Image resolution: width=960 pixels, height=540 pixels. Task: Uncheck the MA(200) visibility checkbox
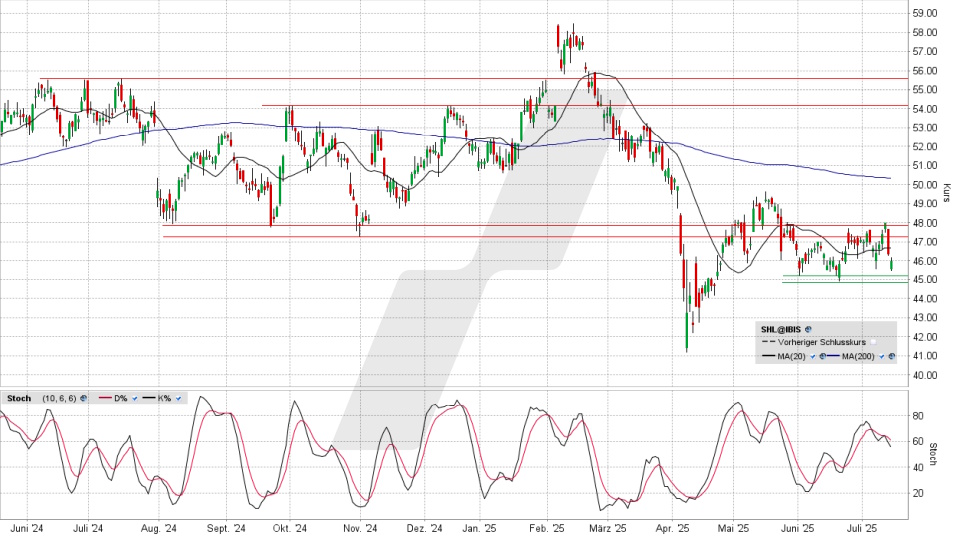[882, 356]
